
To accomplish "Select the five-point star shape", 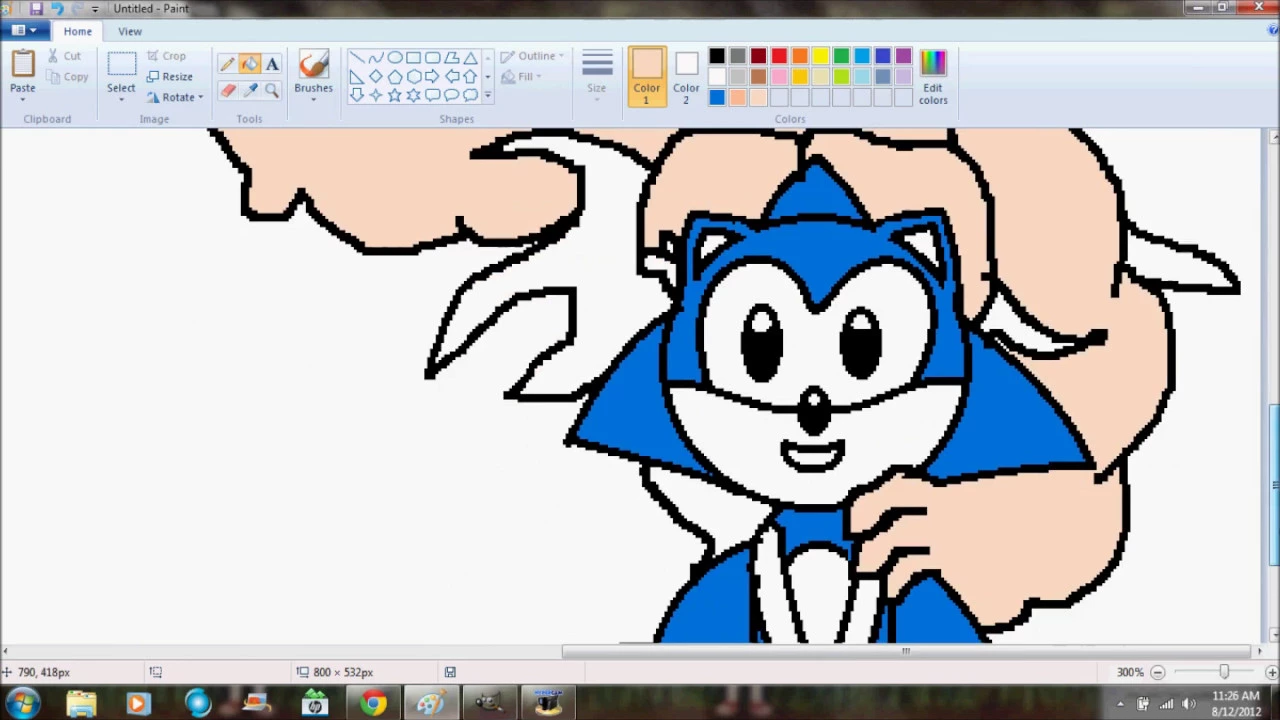I will [x=394, y=95].
